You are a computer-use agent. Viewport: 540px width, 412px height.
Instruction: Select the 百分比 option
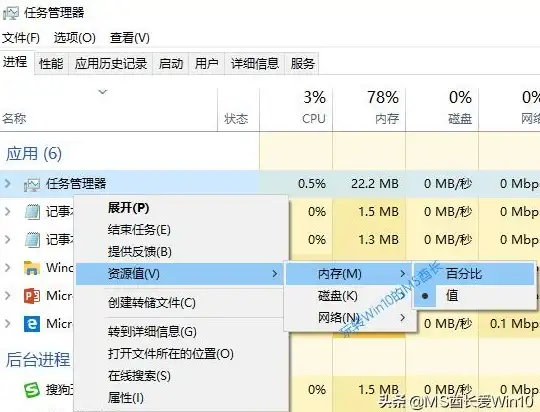tap(474, 274)
